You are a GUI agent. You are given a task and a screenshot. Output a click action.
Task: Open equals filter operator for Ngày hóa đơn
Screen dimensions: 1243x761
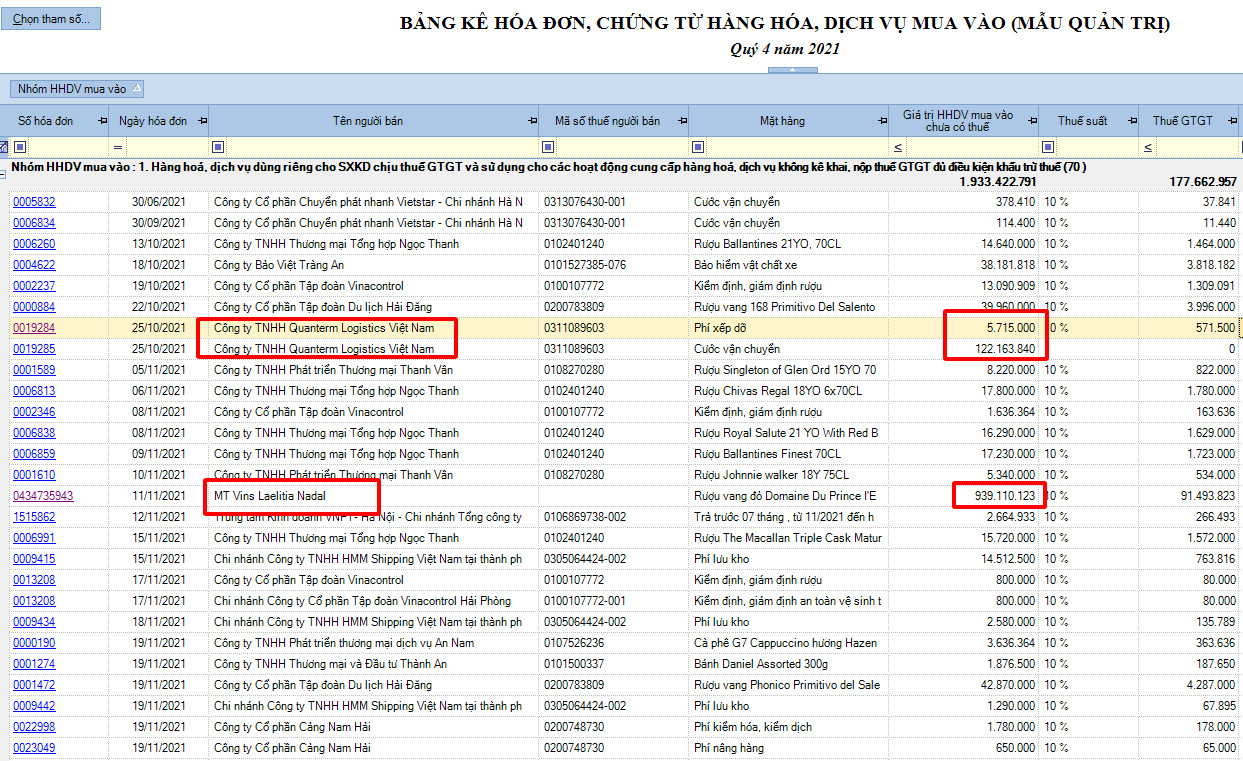point(117,147)
